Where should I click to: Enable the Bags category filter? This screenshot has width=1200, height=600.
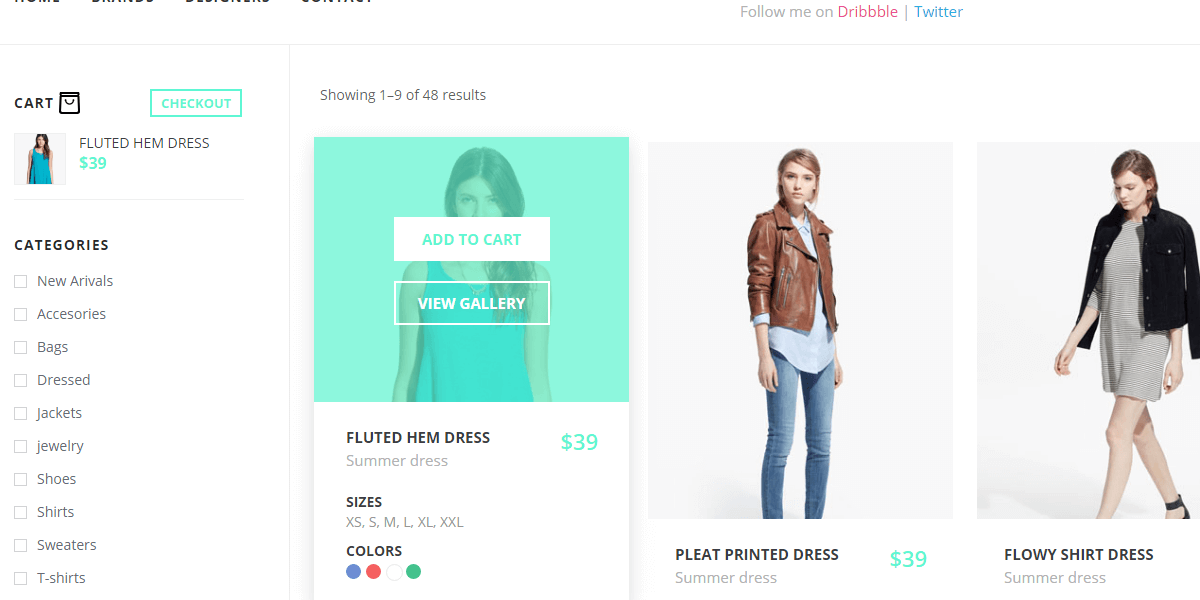coord(20,348)
